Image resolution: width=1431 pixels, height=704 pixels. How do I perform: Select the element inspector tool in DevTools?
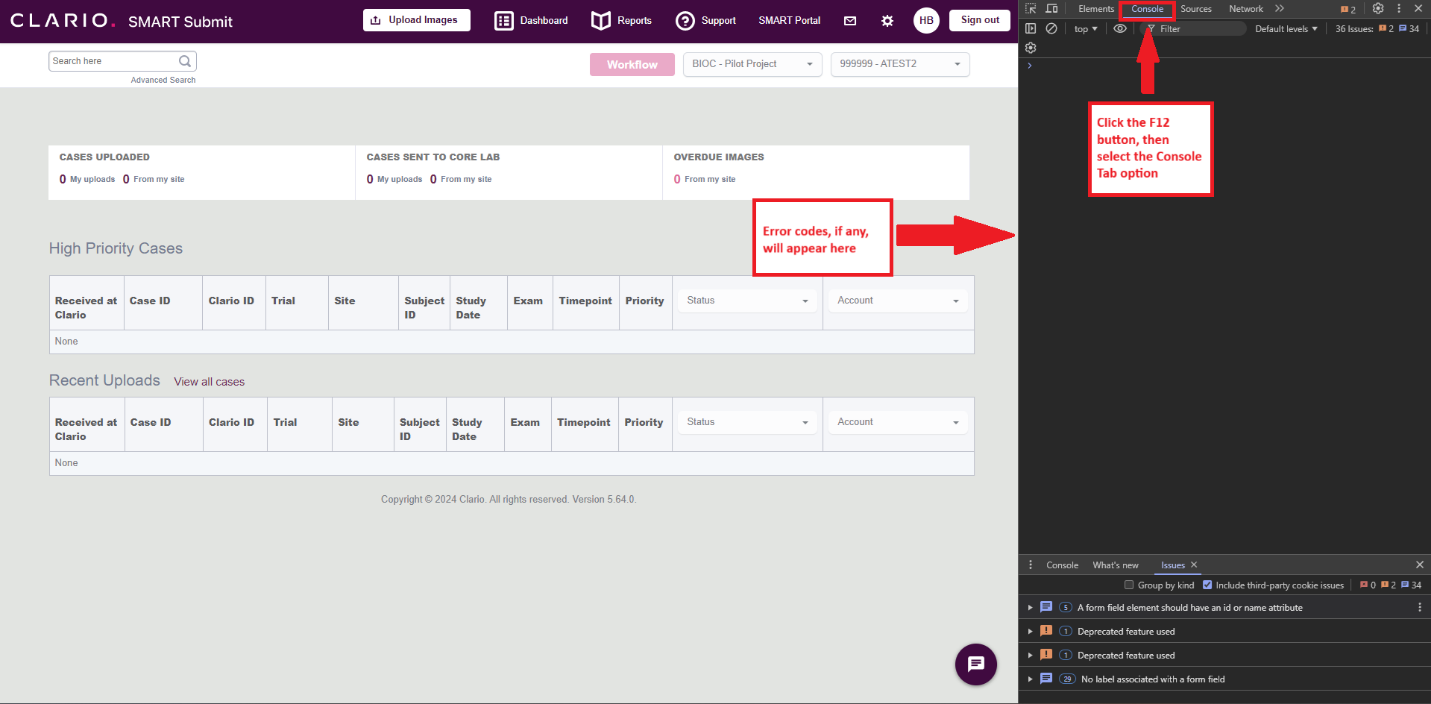point(1030,8)
